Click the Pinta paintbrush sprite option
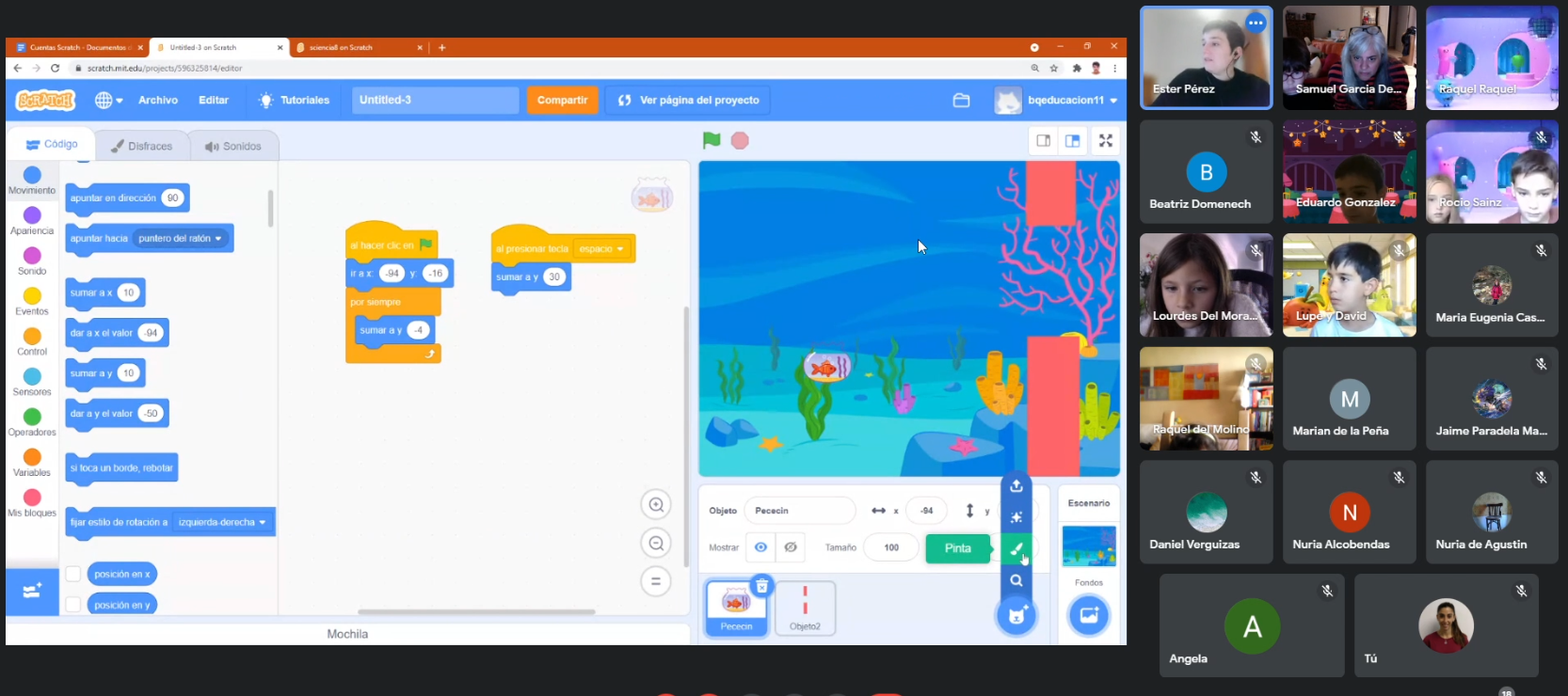Image resolution: width=1568 pixels, height=696 pixels. (1016, 549)
